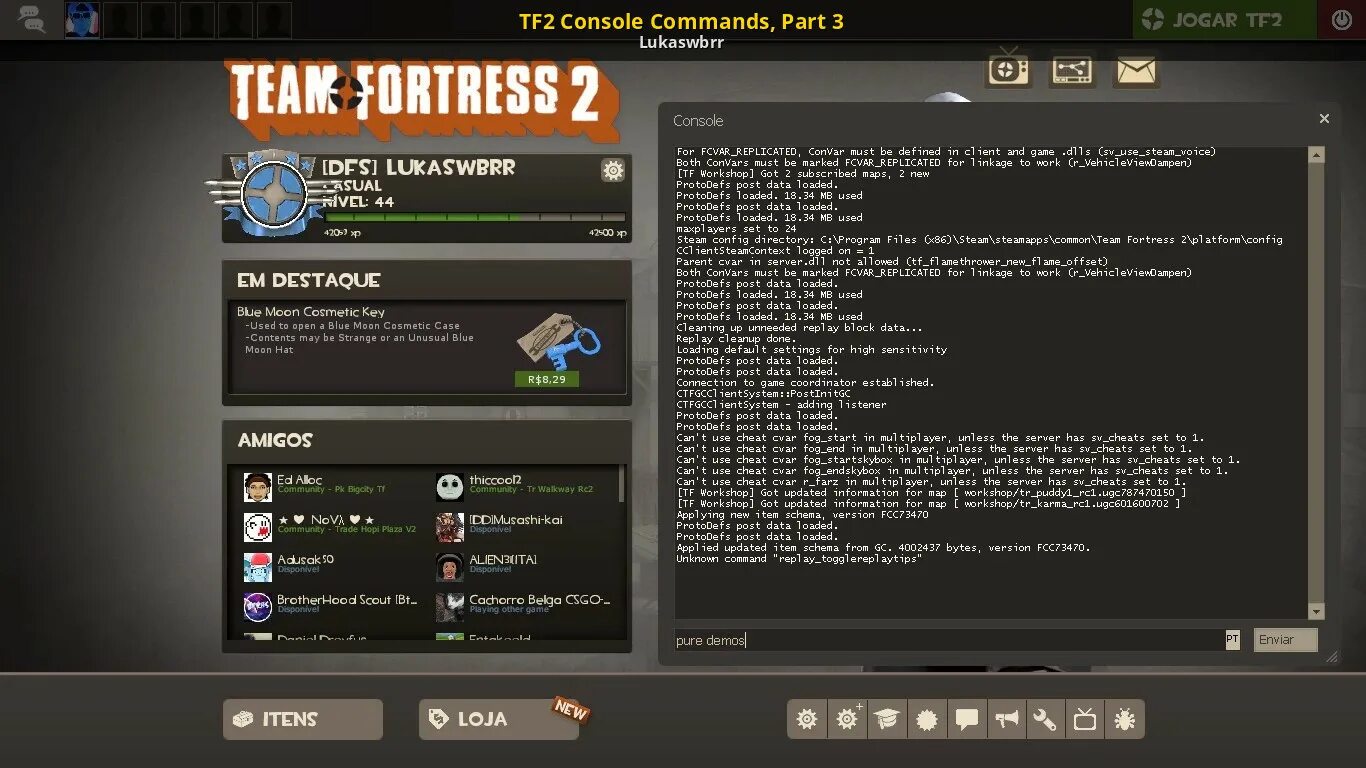Viewport: 1366px width, 768px height.
Task: Click the [DFS] LUKASWBRR player name
Action: (418, 167)
